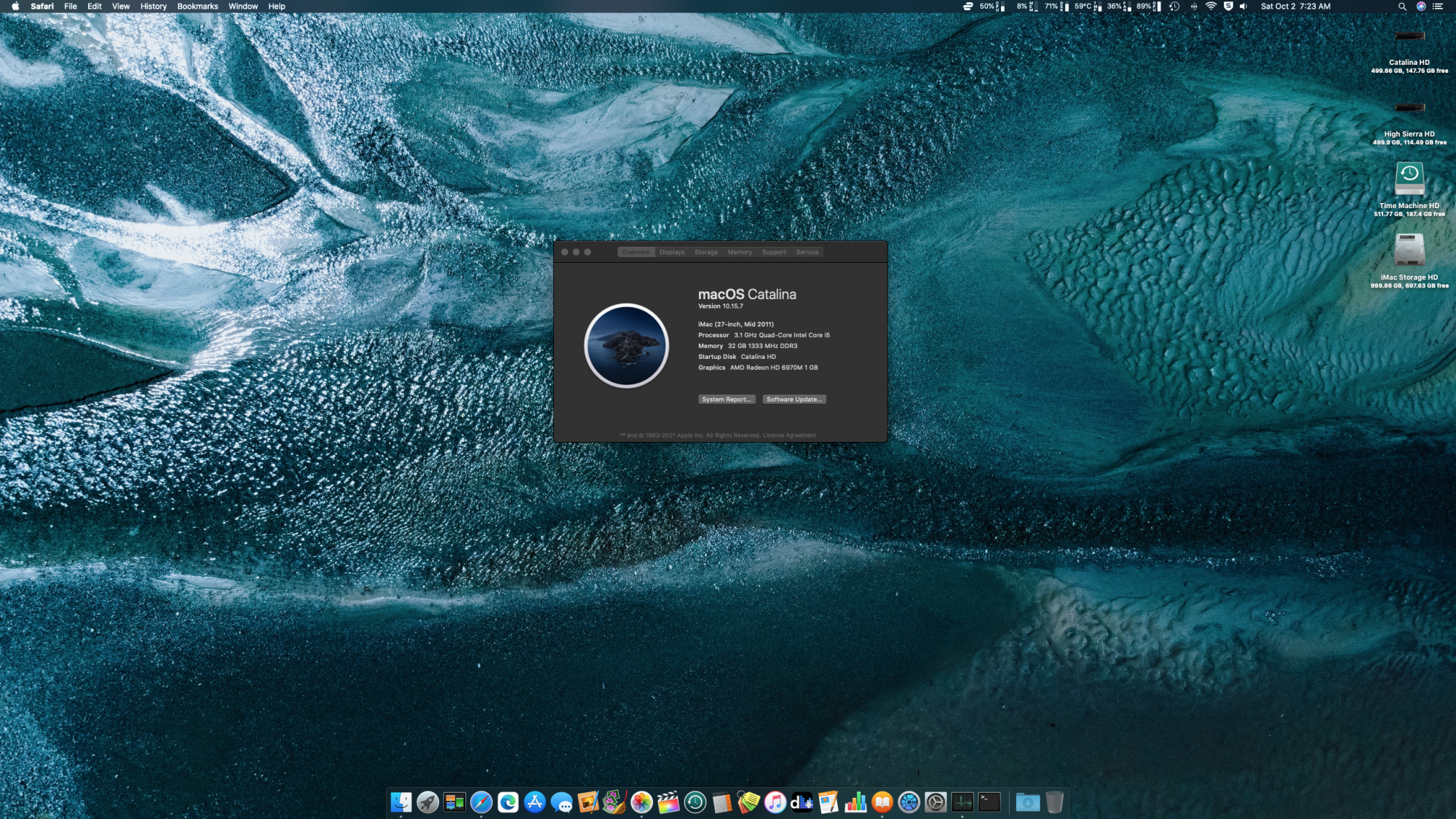Click the Wi-Fi status icon
The width and height of the screenshot is (1456, 819).
(x=1211, y=7)
